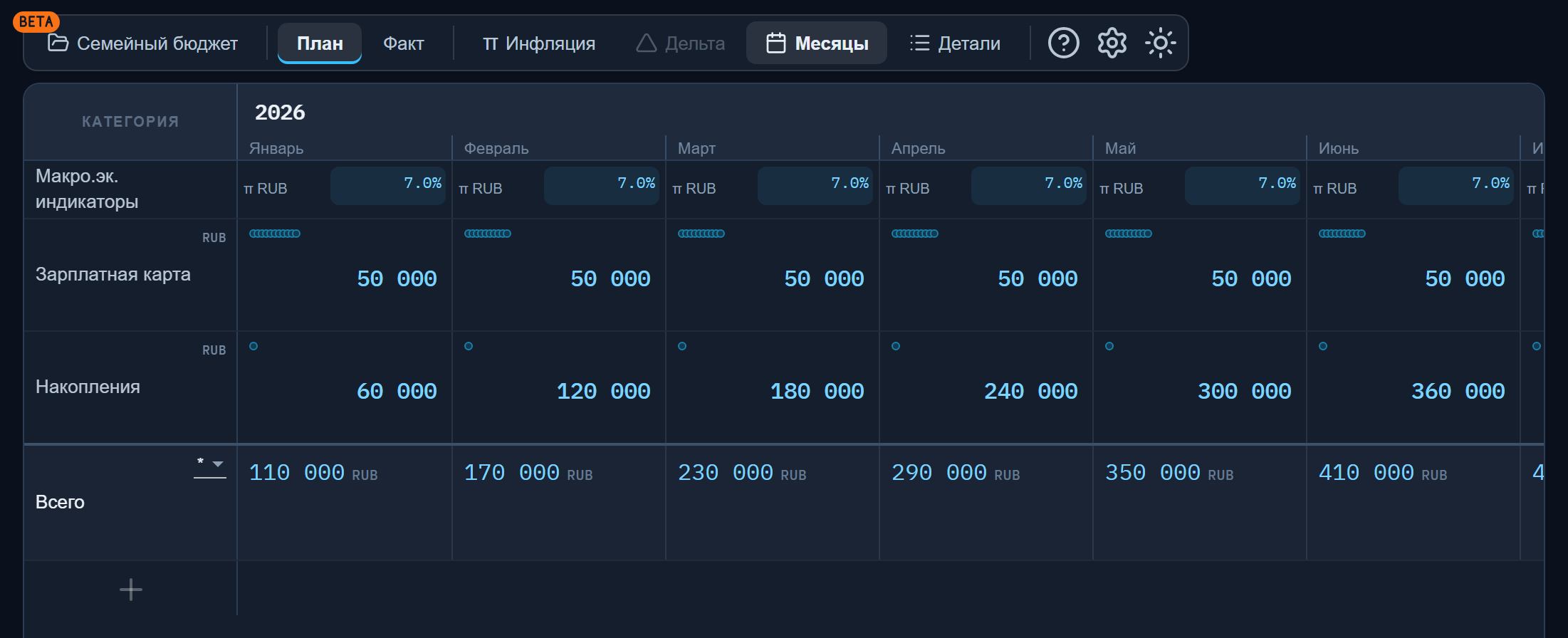Viewport: 1568px width, 638px height.
Task: Click the May dot marker in Накопления
Action: (1109, 346)
